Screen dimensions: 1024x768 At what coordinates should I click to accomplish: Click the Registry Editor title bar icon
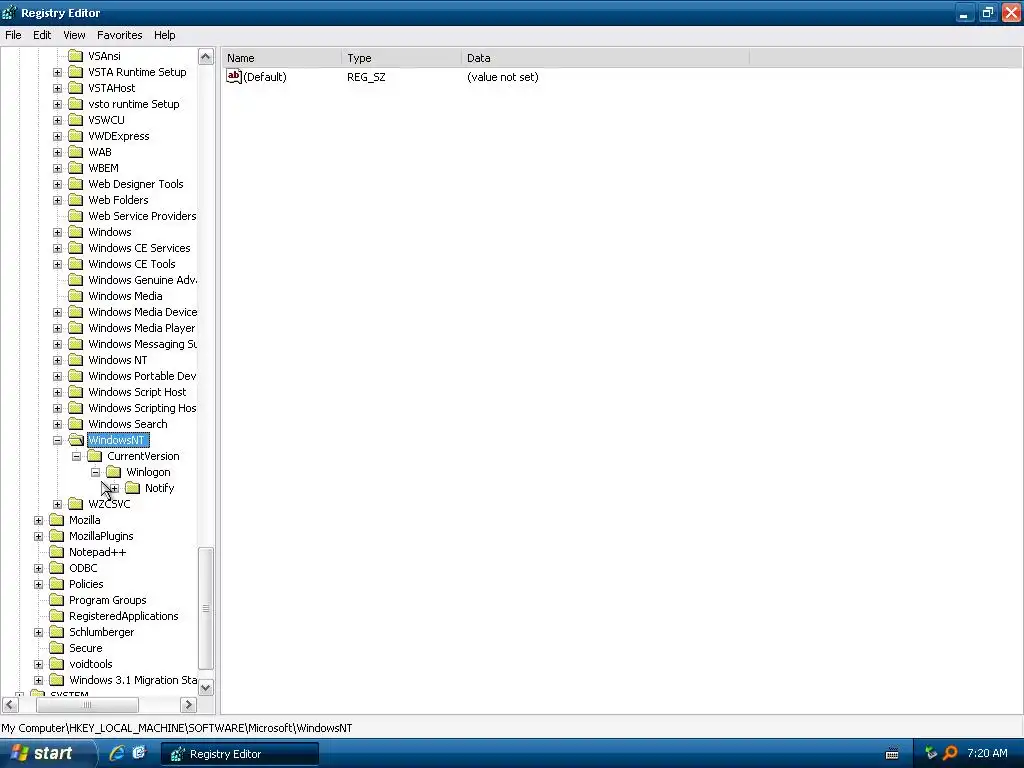point(9,12)
